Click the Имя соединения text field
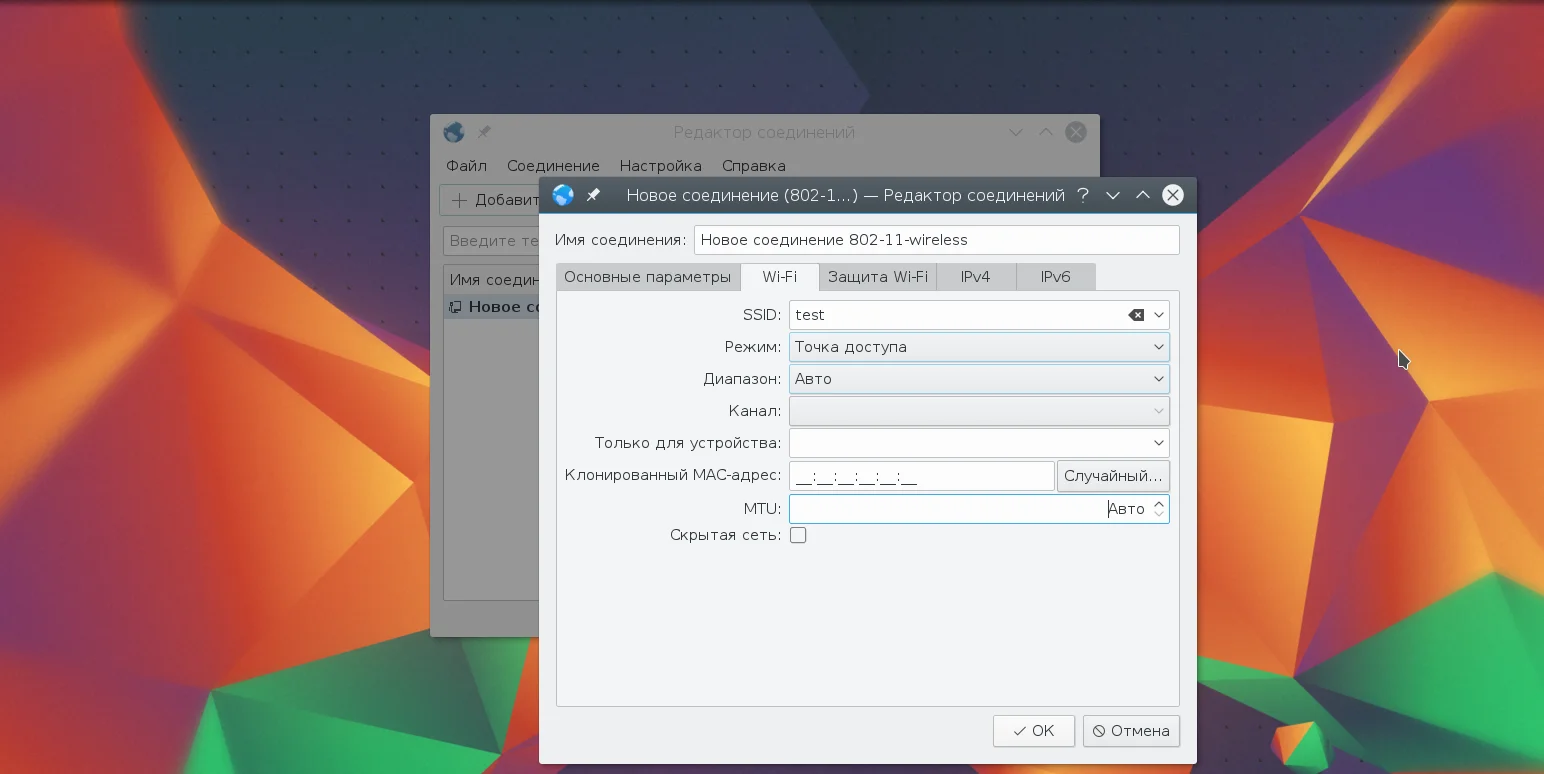The width and height of the screenshot is (1544, 774). pos(936,240)
